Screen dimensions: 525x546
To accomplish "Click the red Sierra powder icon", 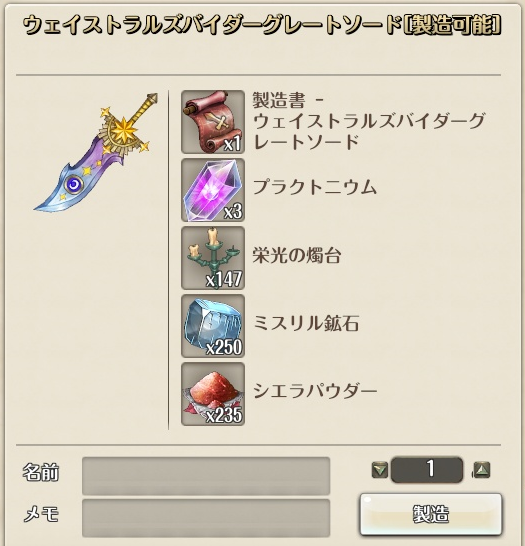I will tap(213, 394).
